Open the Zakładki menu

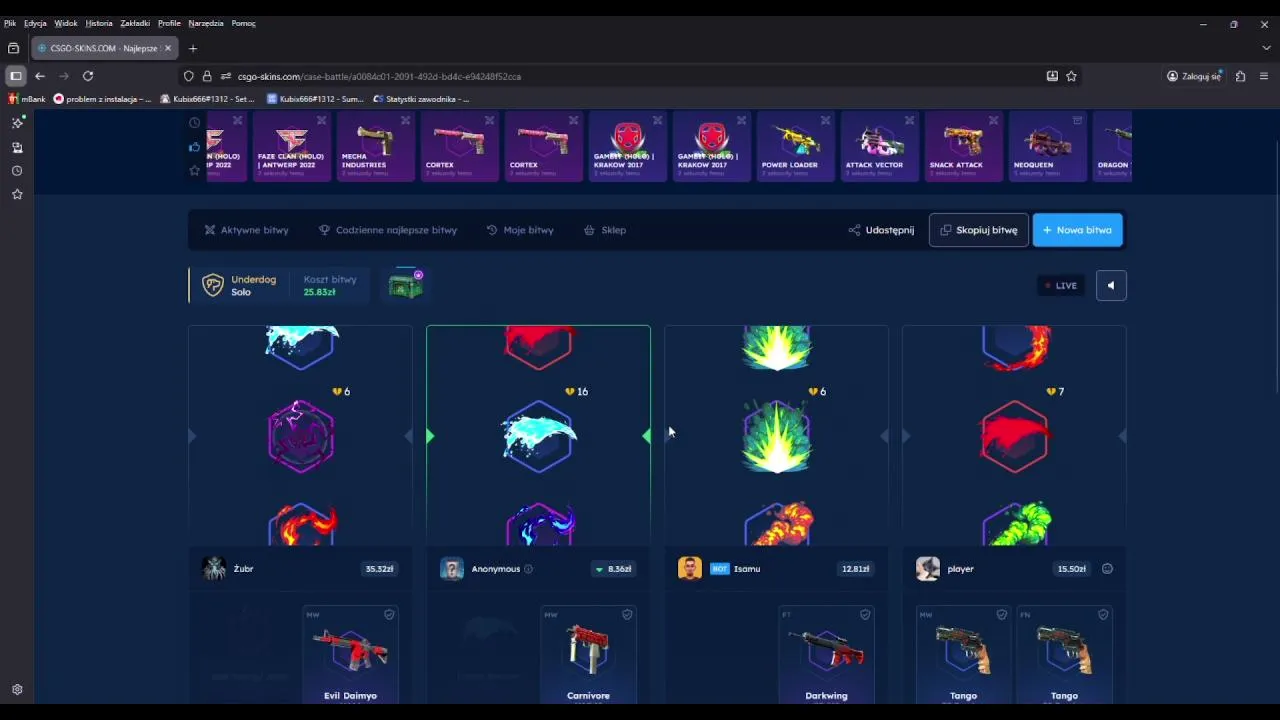tap(135, 23)
